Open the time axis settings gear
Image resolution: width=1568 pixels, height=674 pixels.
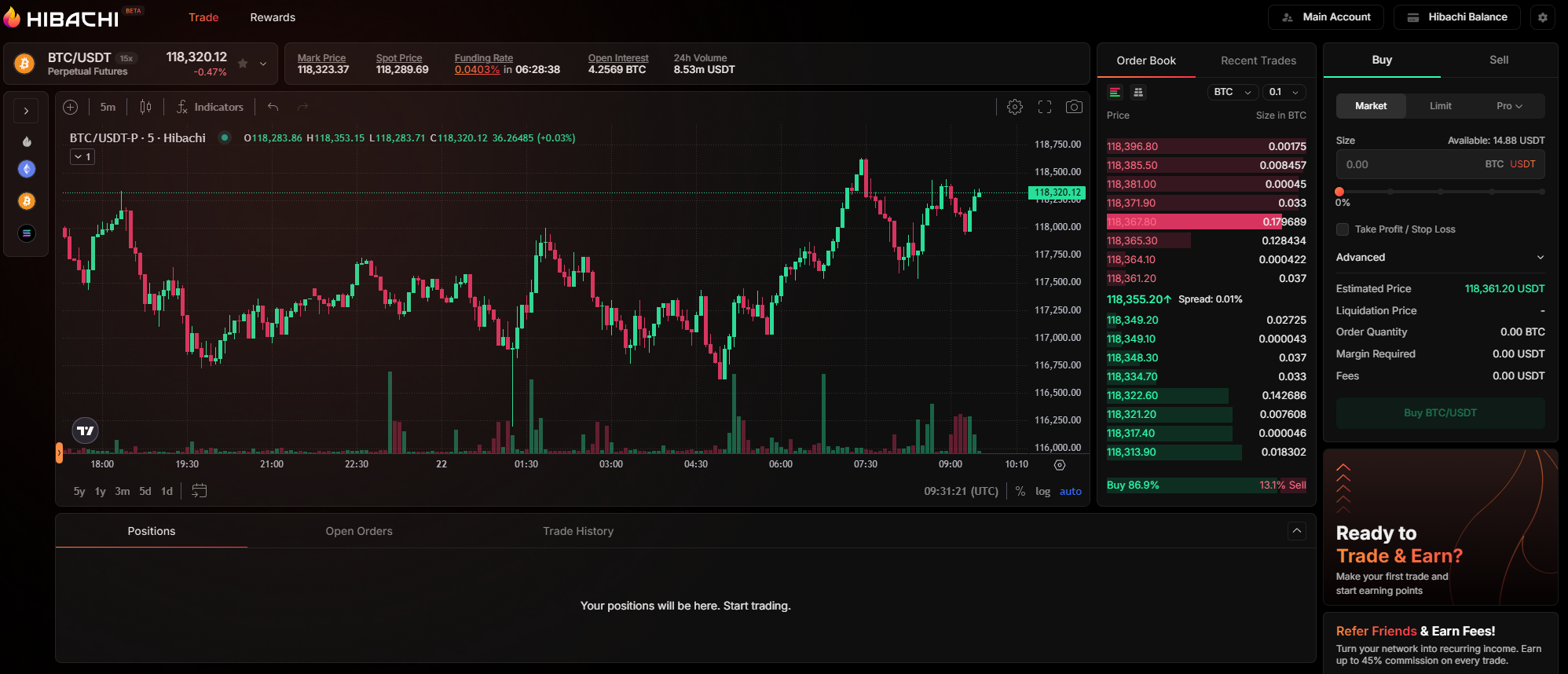coord(1060,465)
